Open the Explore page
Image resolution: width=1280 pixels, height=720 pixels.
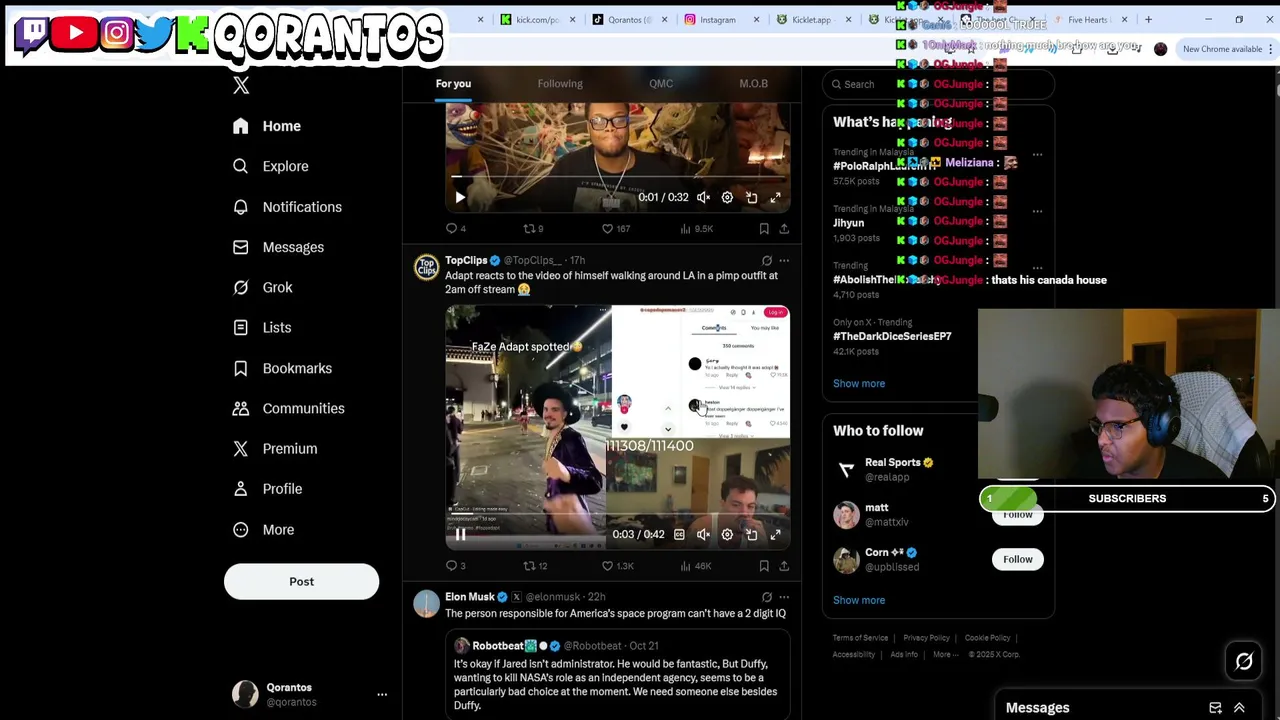pos(270,166)
